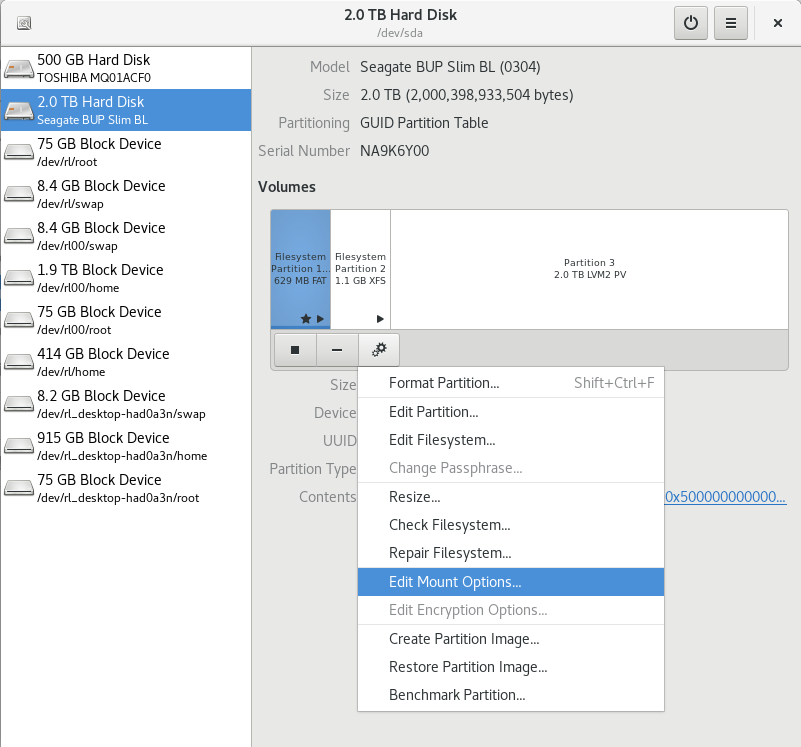Image resolution: width=801 pixels, height=747 pixels.
Task: Open the hamburger drive options menu
Action: coord(731,23)
